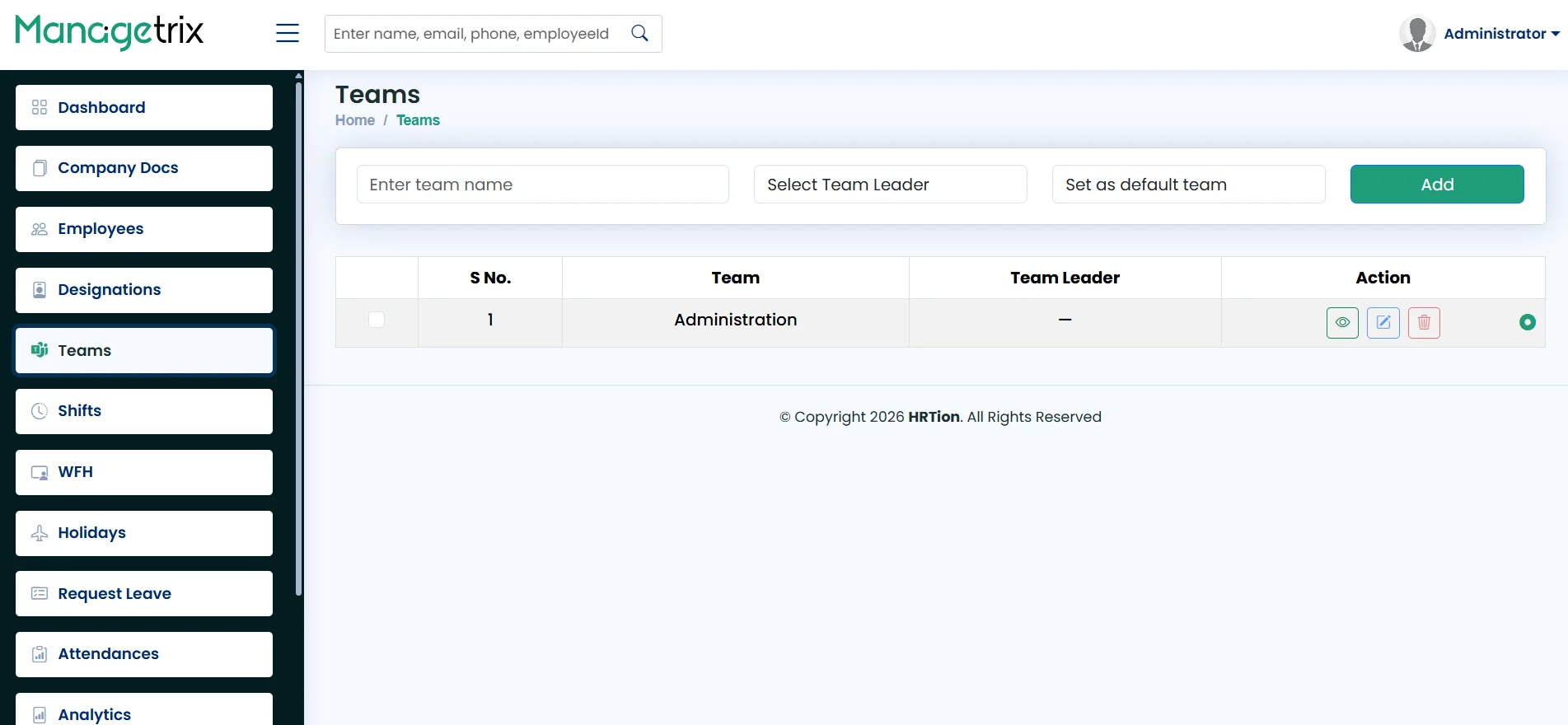Viewport: 1568px width, 725px height.
Task: Focus the Enter team name field
Action: (x=543, y=185)
